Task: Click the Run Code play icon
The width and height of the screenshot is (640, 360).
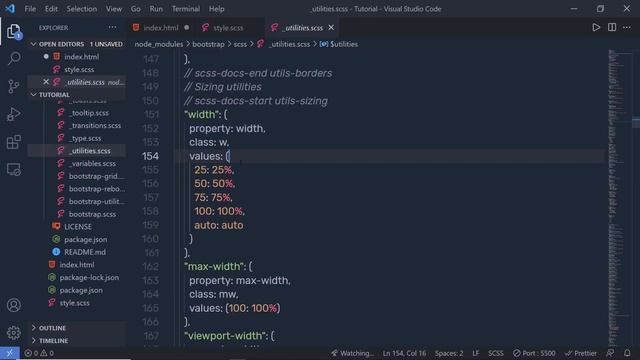Action: (x=596, y=27)
